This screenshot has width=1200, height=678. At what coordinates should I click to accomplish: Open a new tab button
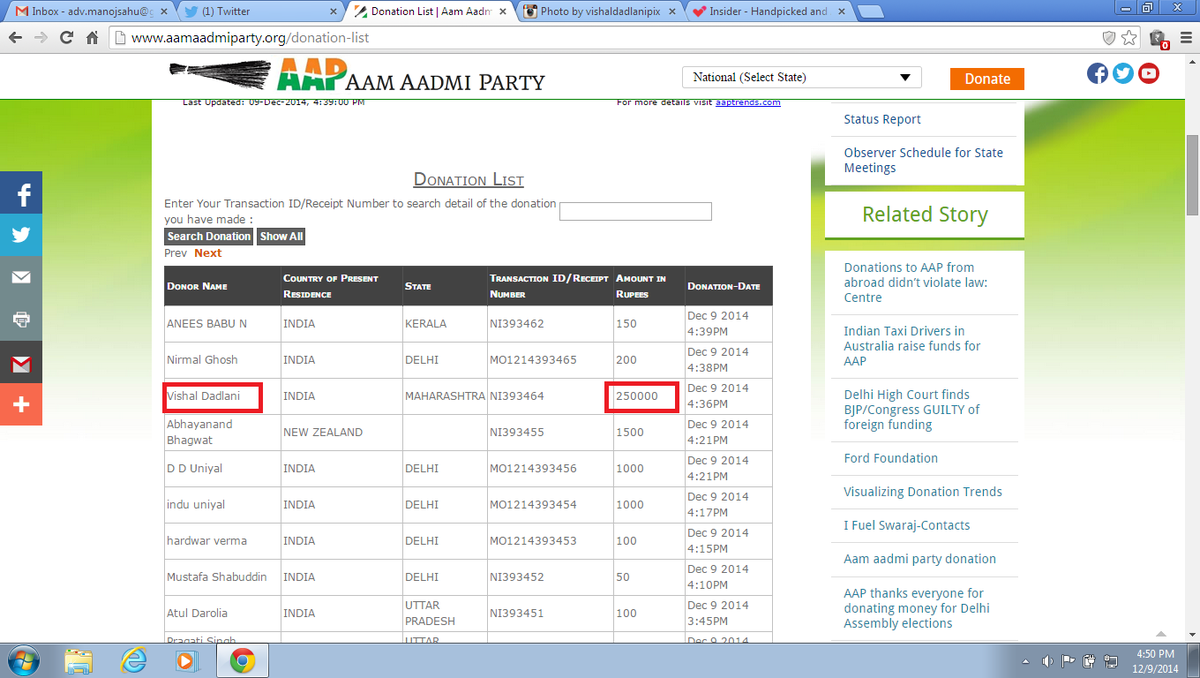point(873,12)
